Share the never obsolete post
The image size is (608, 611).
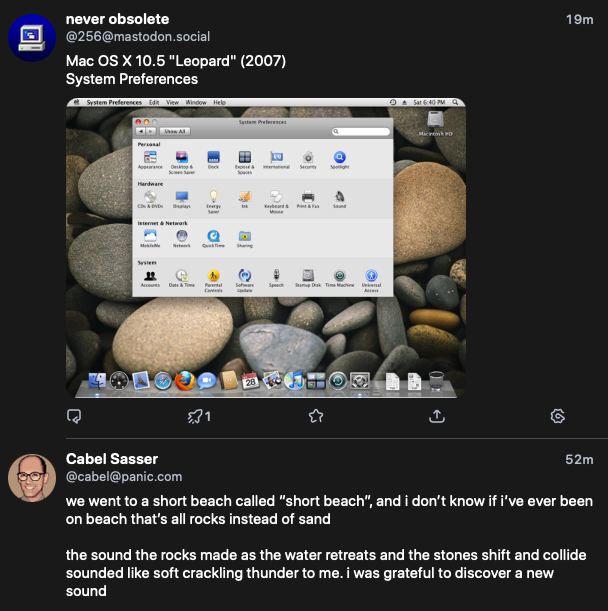437,416
